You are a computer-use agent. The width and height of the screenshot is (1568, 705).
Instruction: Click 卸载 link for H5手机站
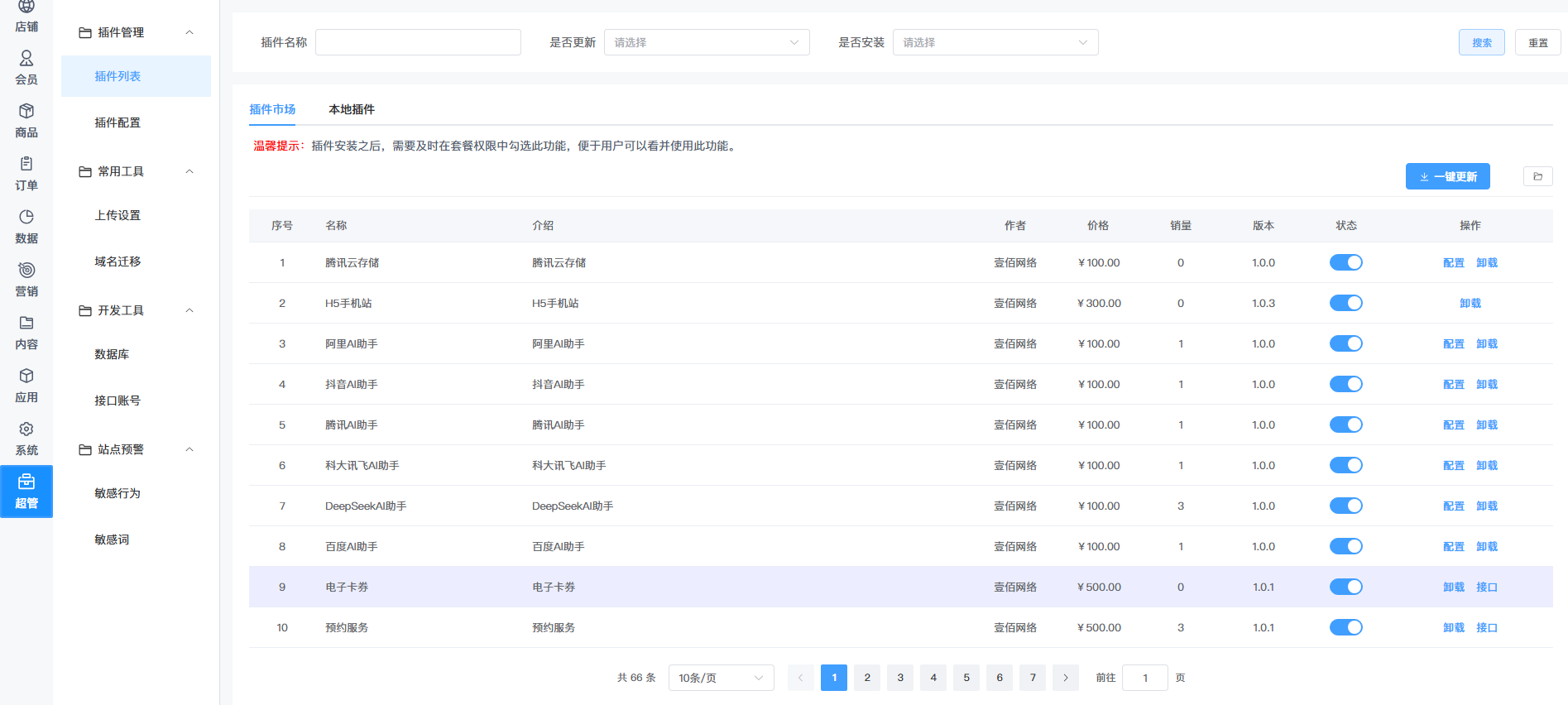[1470, 303]
